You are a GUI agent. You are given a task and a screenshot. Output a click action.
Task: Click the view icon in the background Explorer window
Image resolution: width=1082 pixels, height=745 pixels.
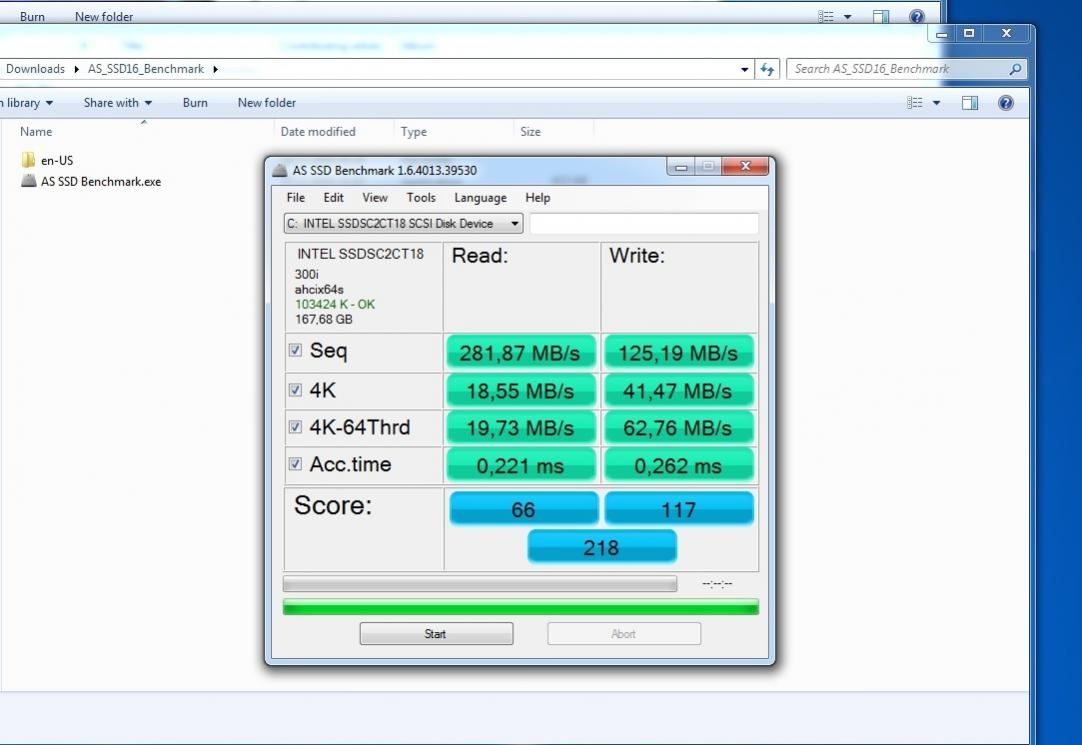tap(826, 17)
